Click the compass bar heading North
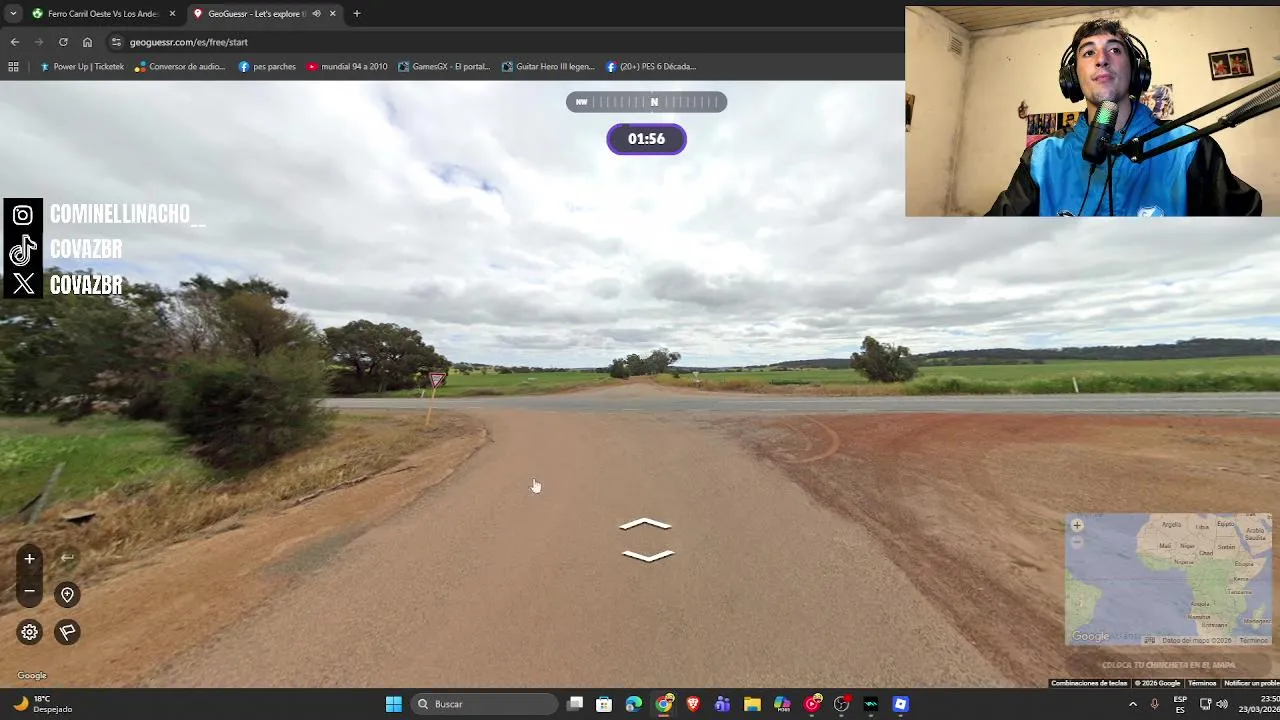This screenshot has width=1280, height=720. [646, 102]
